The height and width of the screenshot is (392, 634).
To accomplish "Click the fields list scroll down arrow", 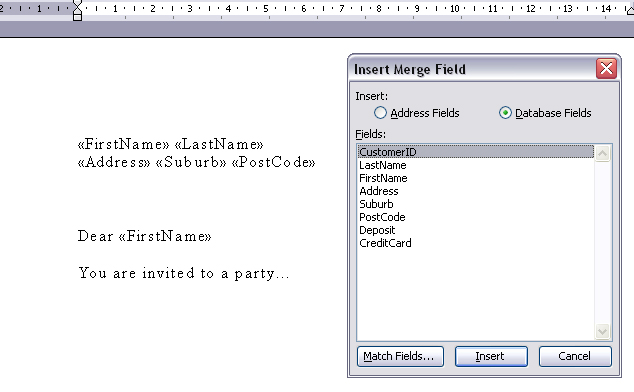I will click(x=602, y=332).
